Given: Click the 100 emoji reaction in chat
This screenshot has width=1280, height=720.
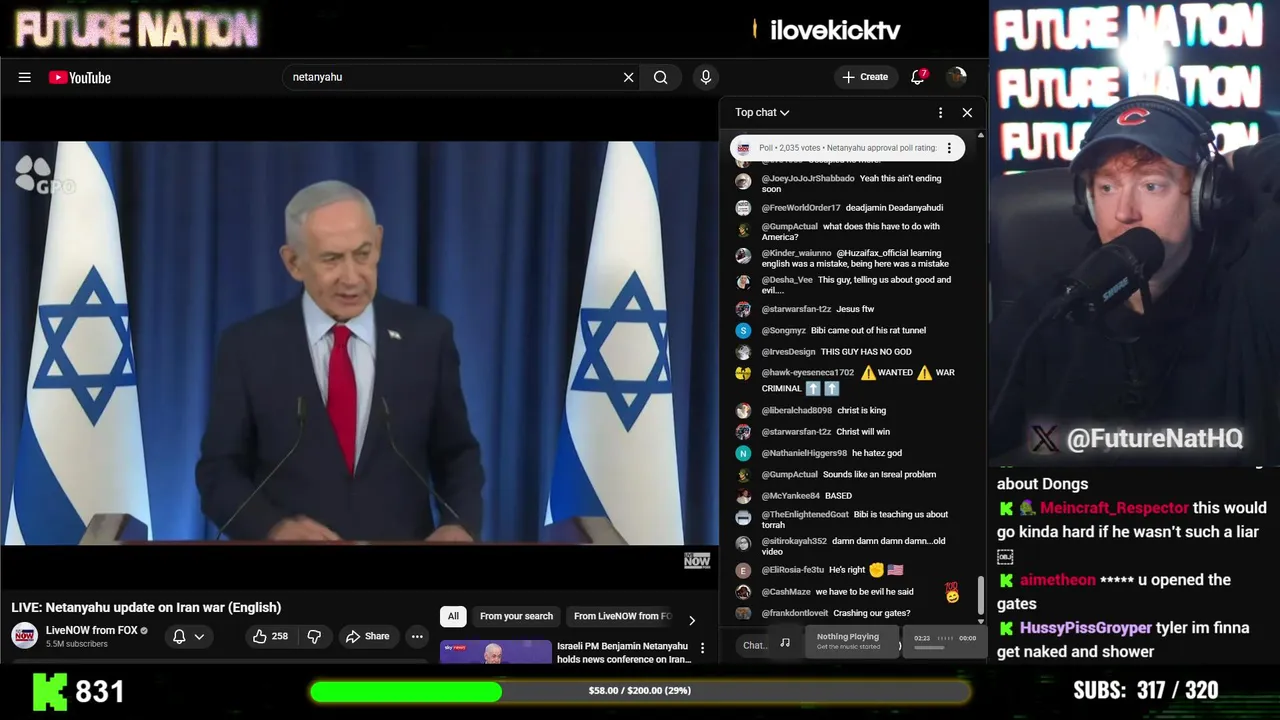Looking at the screenshot, I should 952,592.
